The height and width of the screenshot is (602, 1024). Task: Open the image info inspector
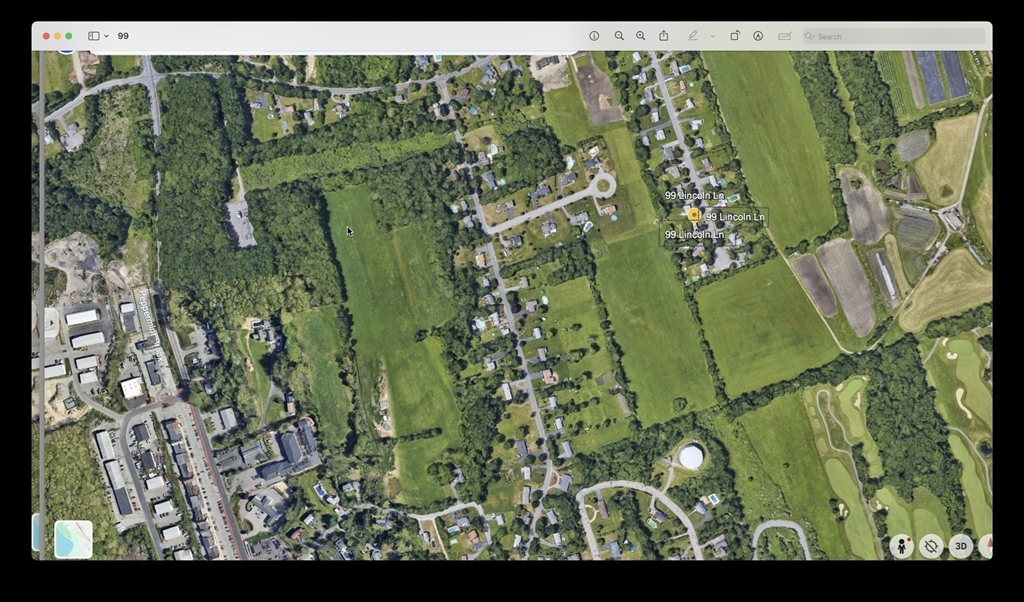[594, 36]
